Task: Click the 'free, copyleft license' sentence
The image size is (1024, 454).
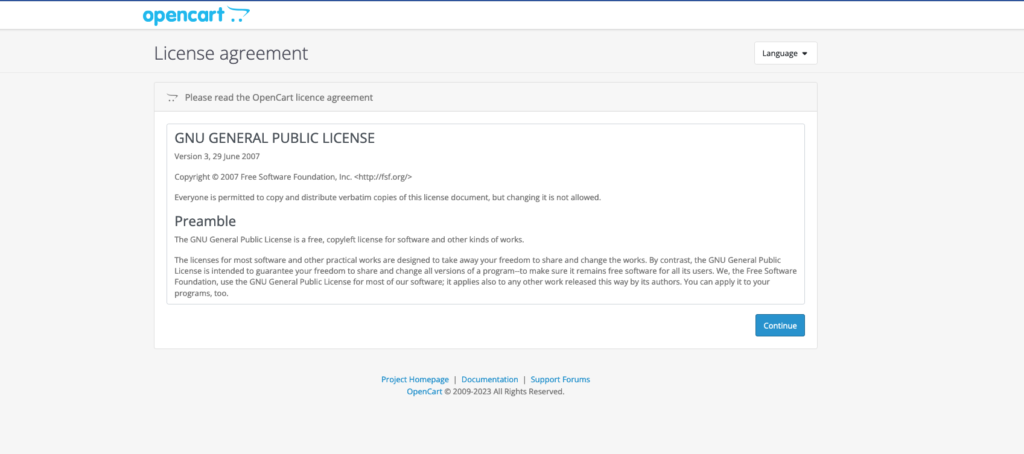Action: click(x=349, y=239)
